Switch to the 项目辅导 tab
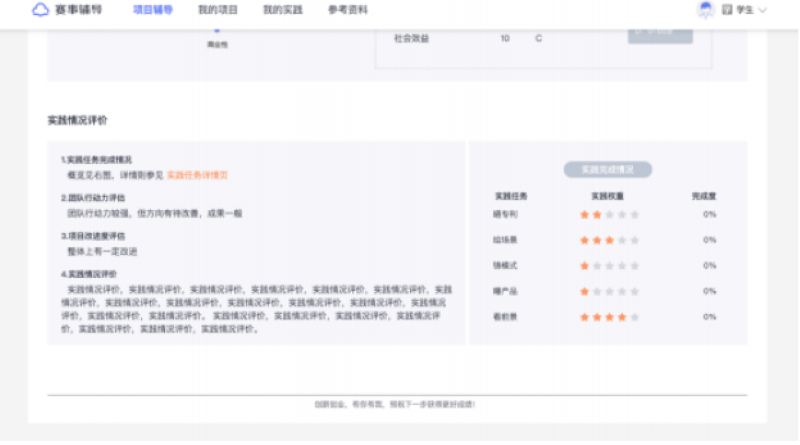 [152, 10]
